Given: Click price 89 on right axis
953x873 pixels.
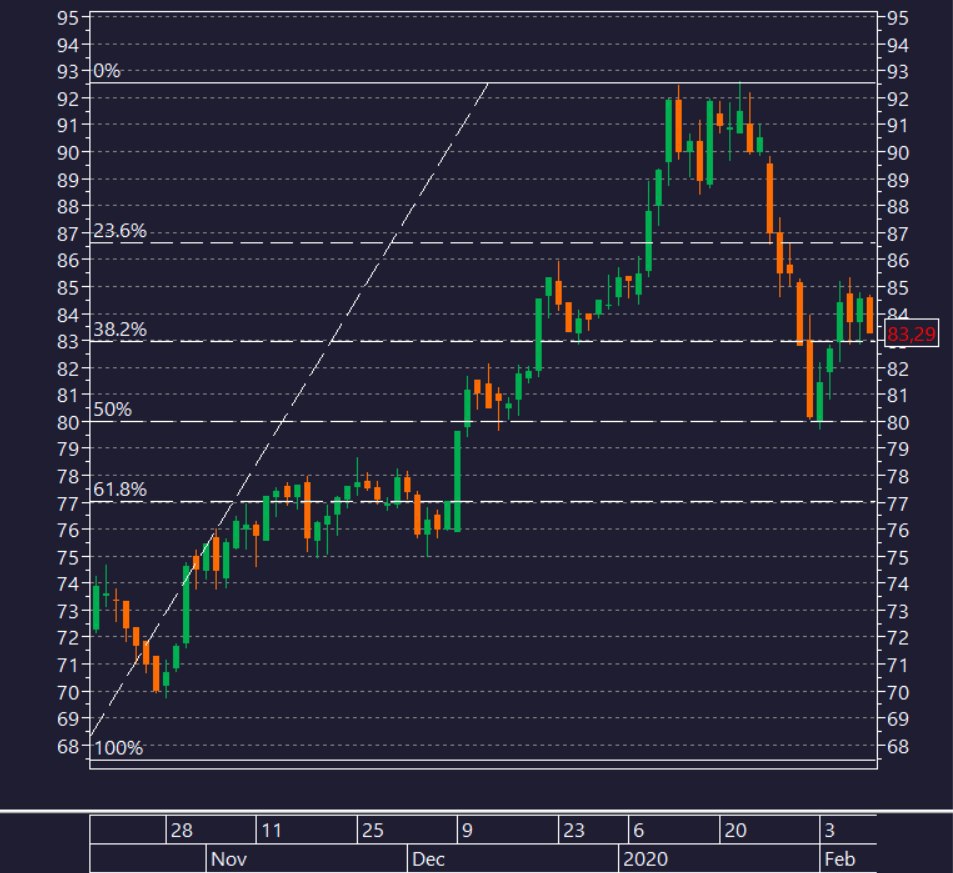Looking at the screenshot, I should pos(898,180).
